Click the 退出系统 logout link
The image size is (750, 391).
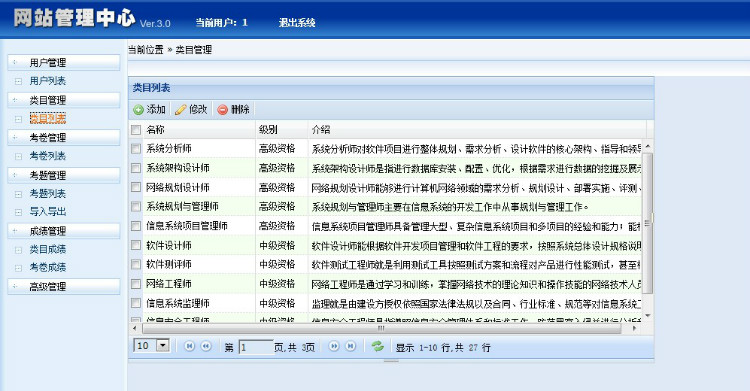[297, 22]
